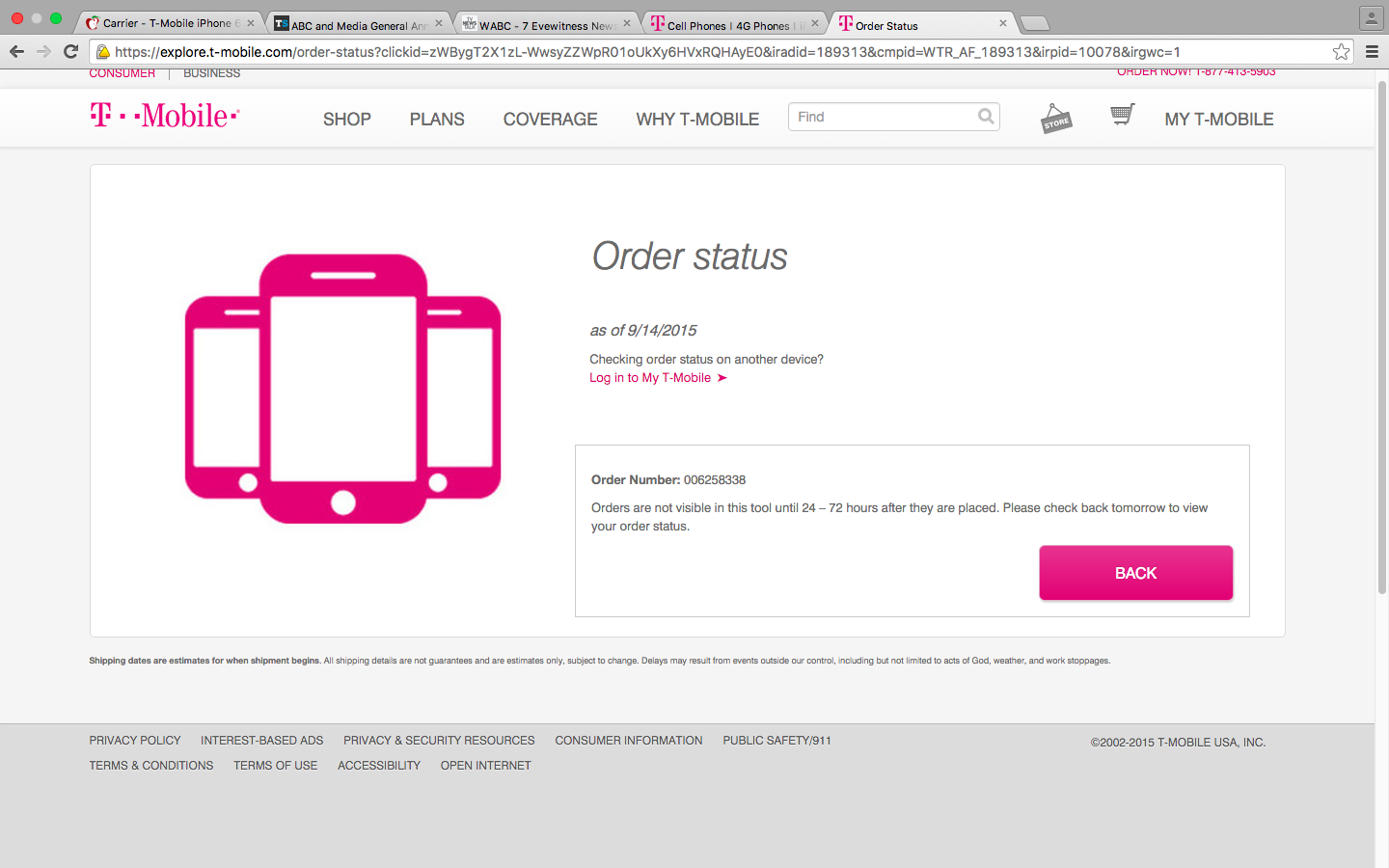Open TERMS & CONDITIONS footer link
This screenshot has width=1389, height=868.
tap(151, 766)
